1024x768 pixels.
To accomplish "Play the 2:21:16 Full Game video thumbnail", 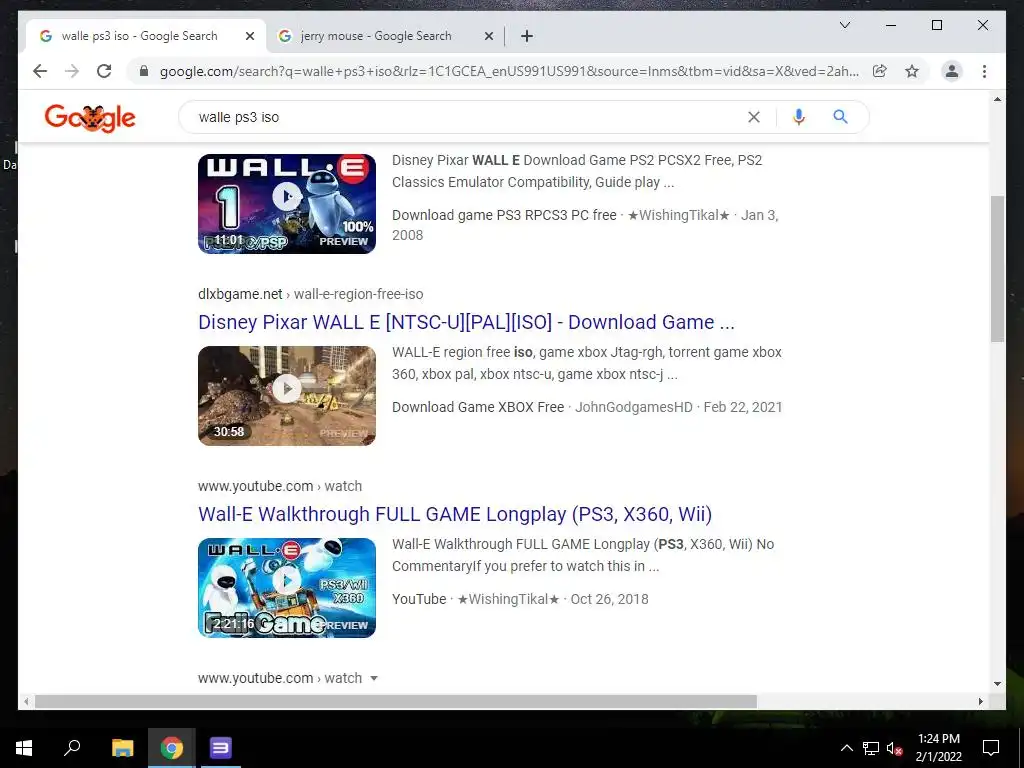I will [287, 588].
